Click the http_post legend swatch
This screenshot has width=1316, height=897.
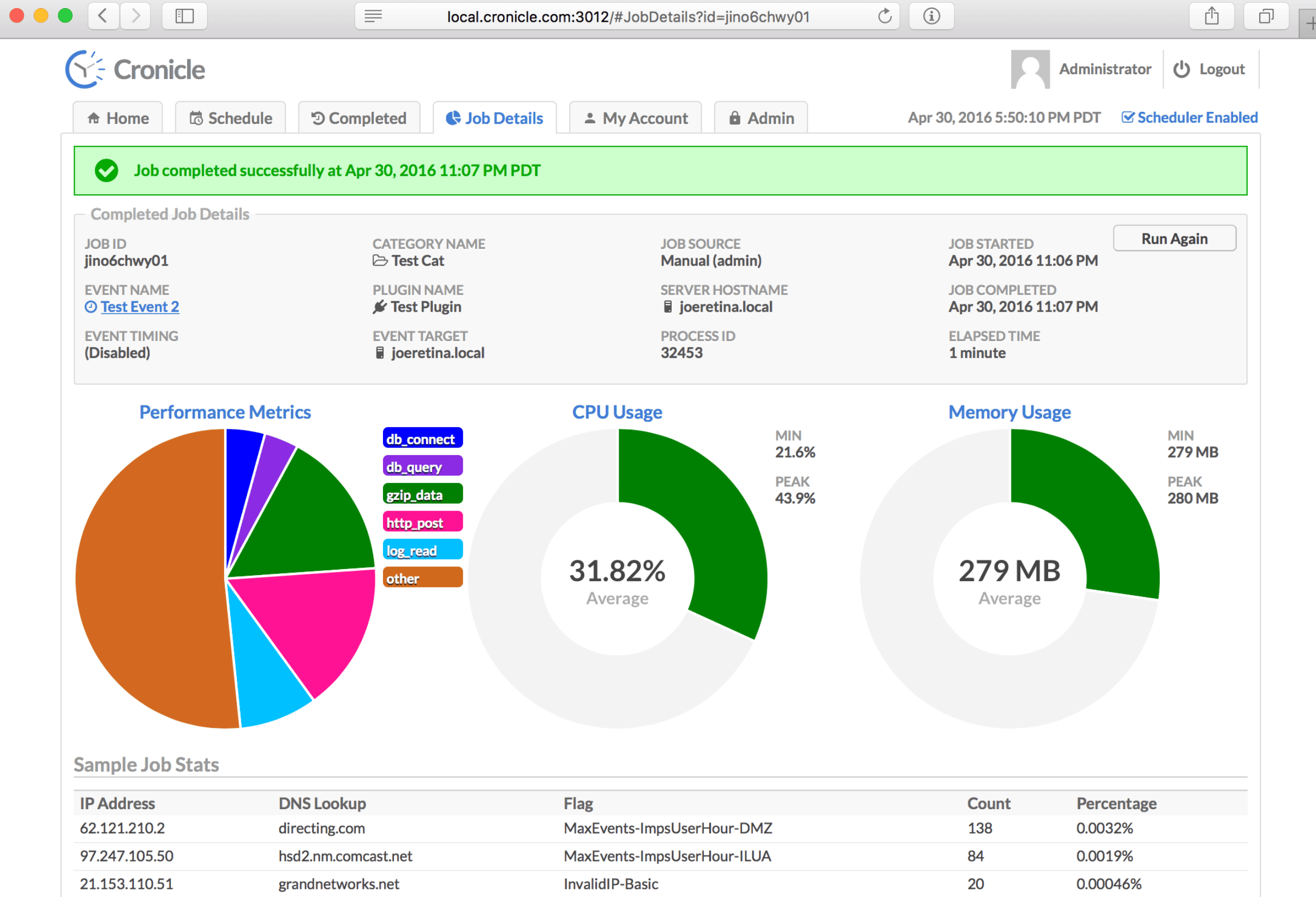[422, 522]
